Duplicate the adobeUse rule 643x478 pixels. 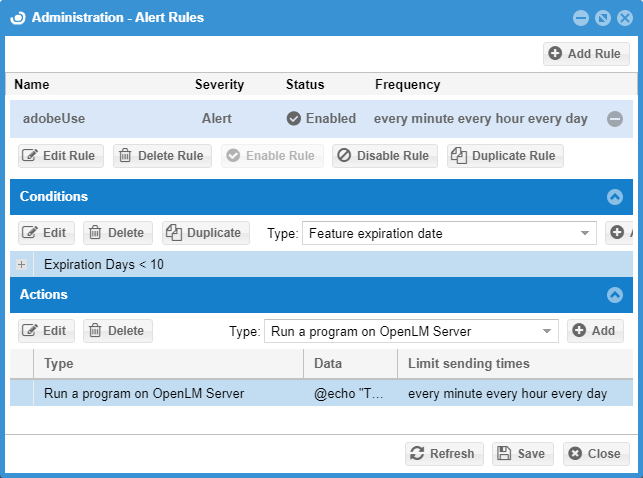[x=504, y=156]
